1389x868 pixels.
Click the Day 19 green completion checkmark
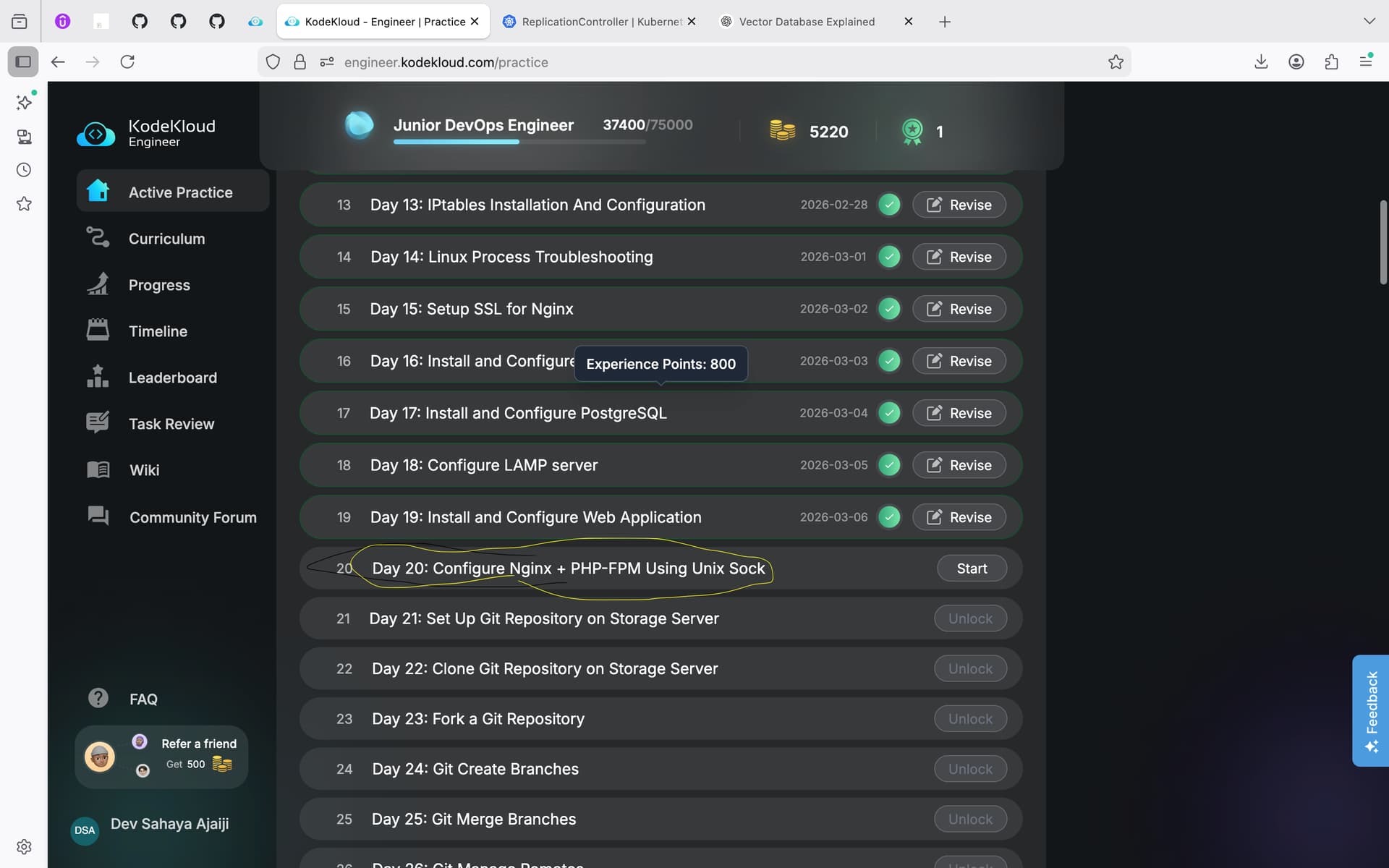889,517
